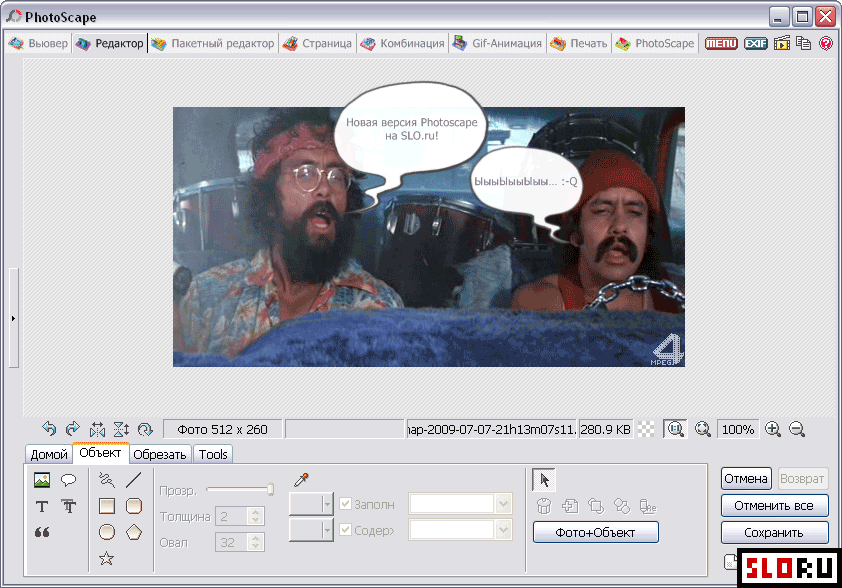Image resolution: width=842 pixels, height=588 pixels.
Task: Open the Обрезать tab
Action: [x=159, y=454]
